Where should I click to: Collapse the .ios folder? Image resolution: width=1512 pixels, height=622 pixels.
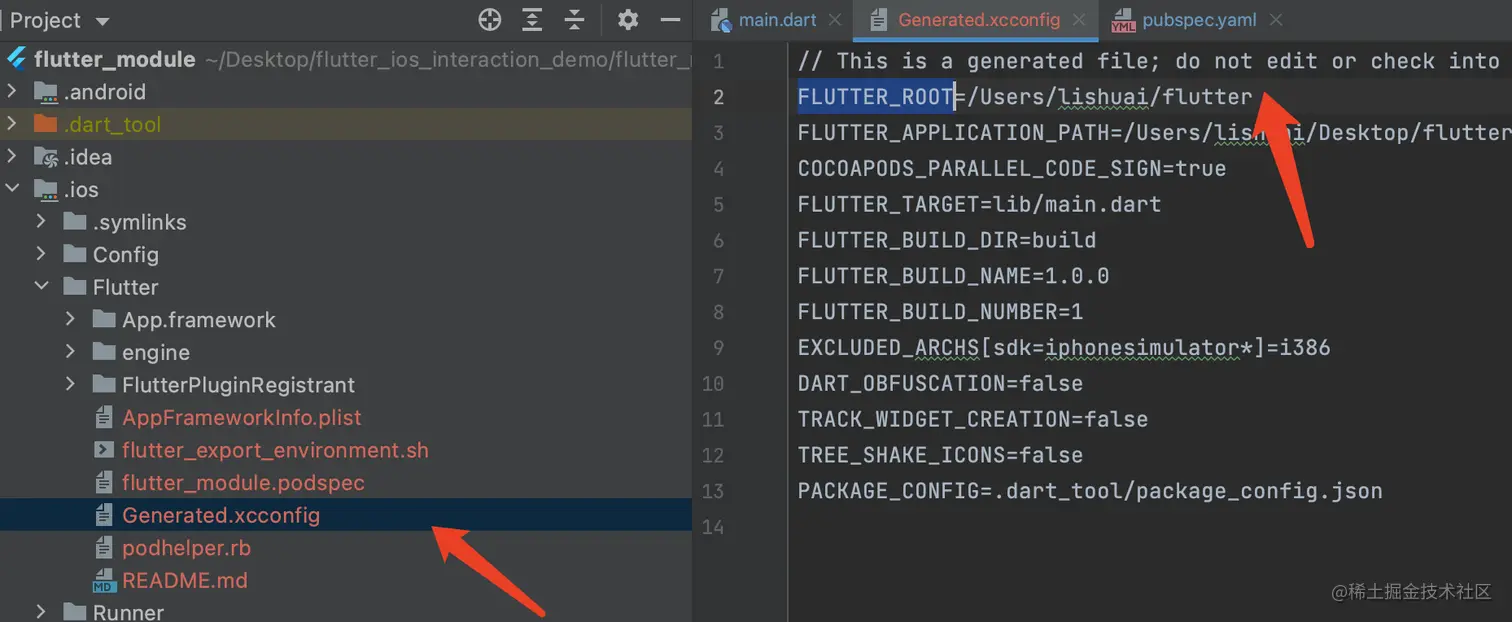[x=12, y=189]
